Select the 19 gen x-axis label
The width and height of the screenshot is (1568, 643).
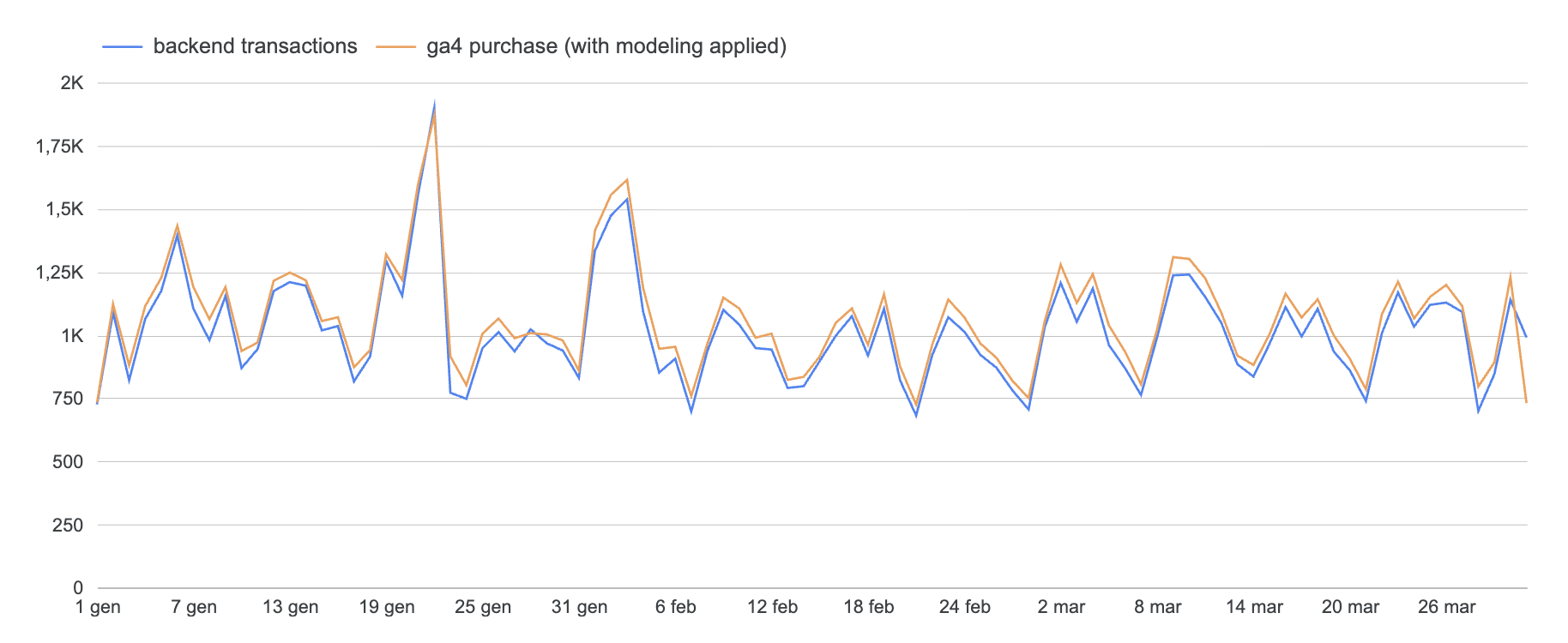pyautogui.click(x=387, y=607)
